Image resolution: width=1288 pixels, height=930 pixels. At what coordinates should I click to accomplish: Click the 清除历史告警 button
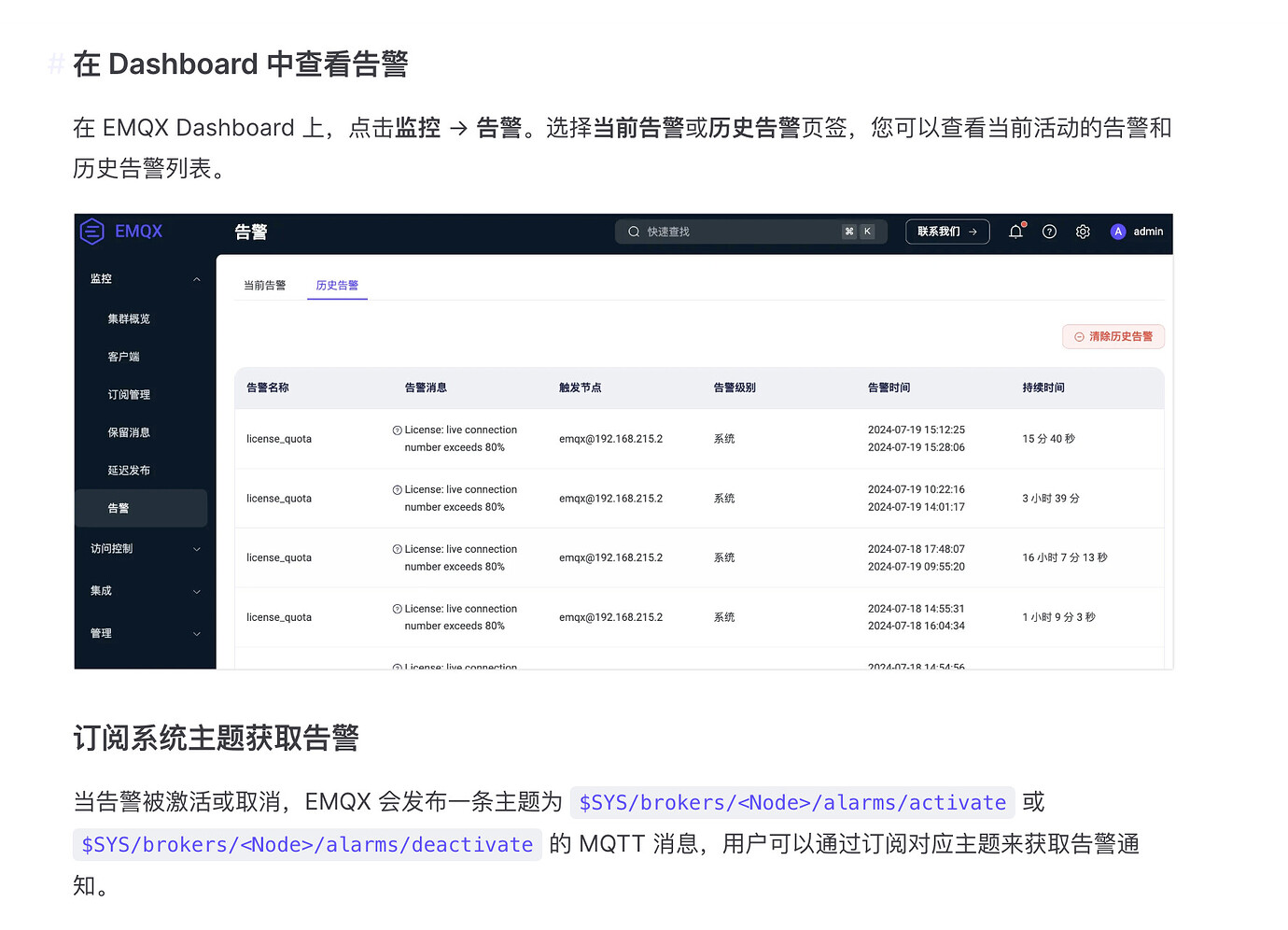(1113, 336)
